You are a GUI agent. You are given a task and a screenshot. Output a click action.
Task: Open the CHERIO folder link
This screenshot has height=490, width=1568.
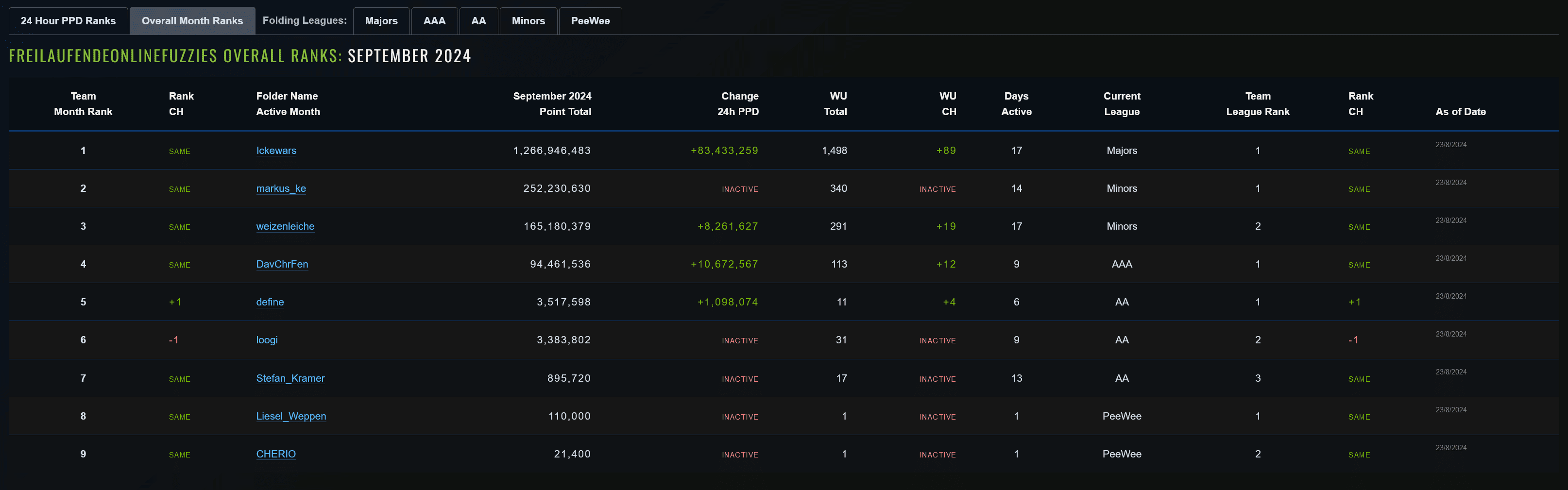click(276, 454)
